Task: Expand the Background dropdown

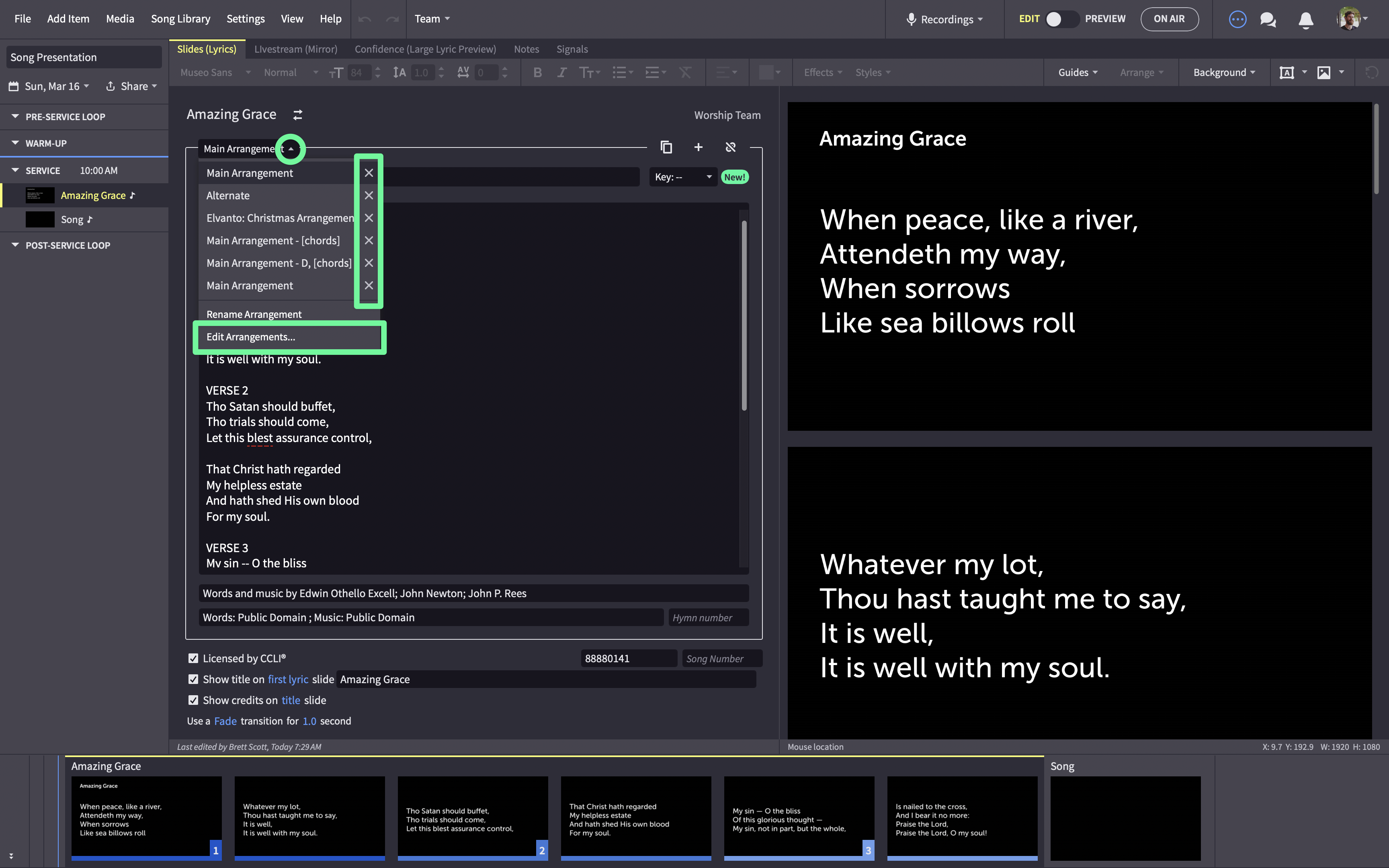Action: [x=1224, y=72]
